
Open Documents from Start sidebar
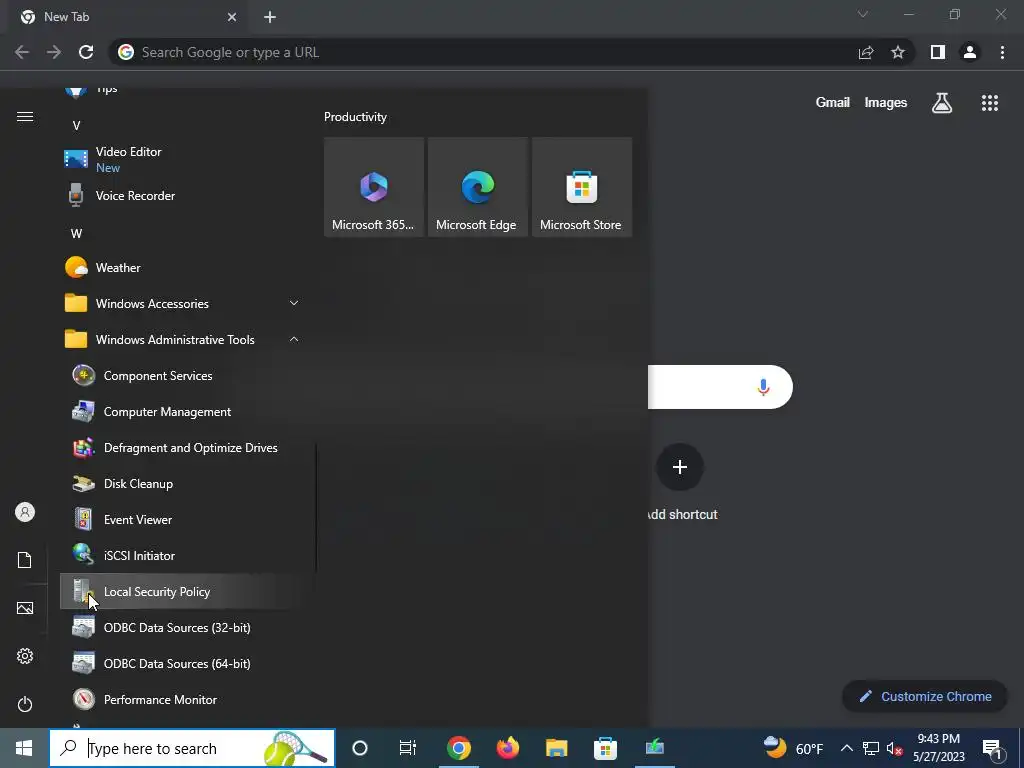tap(25, 560)
